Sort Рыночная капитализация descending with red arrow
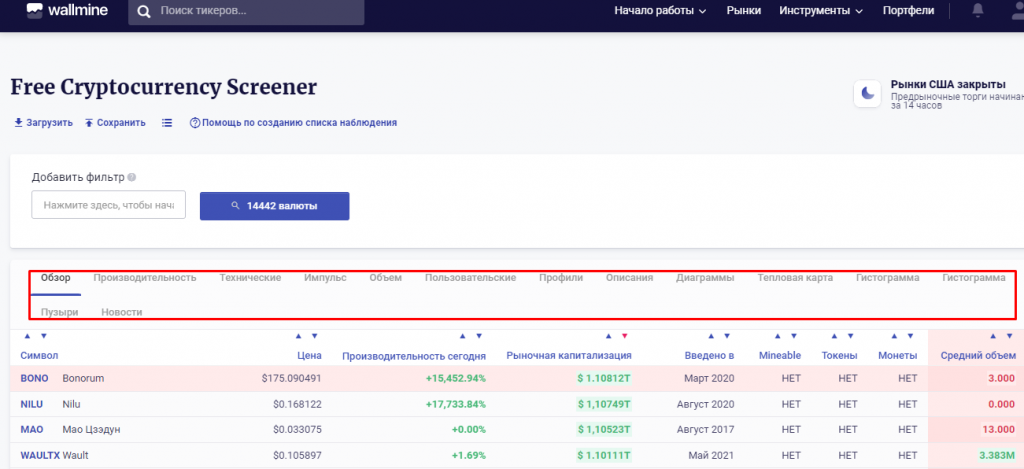This screenshot has height=469, width=1024. 625,336
